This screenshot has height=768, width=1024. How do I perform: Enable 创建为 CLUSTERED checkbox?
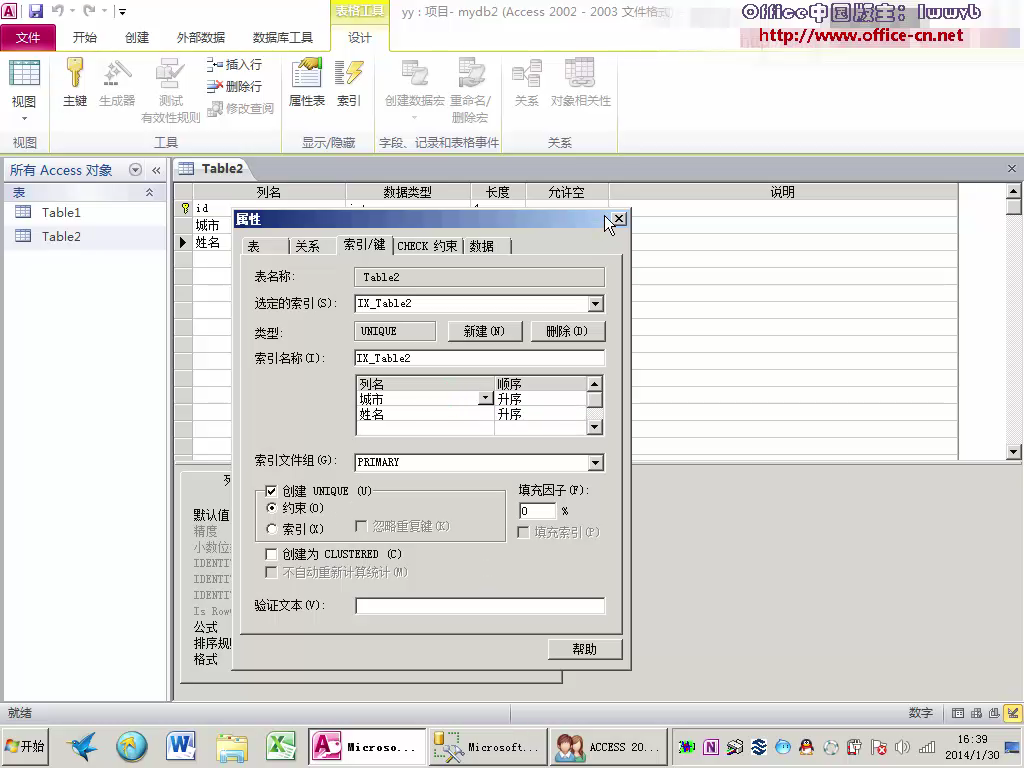[271, 554]
